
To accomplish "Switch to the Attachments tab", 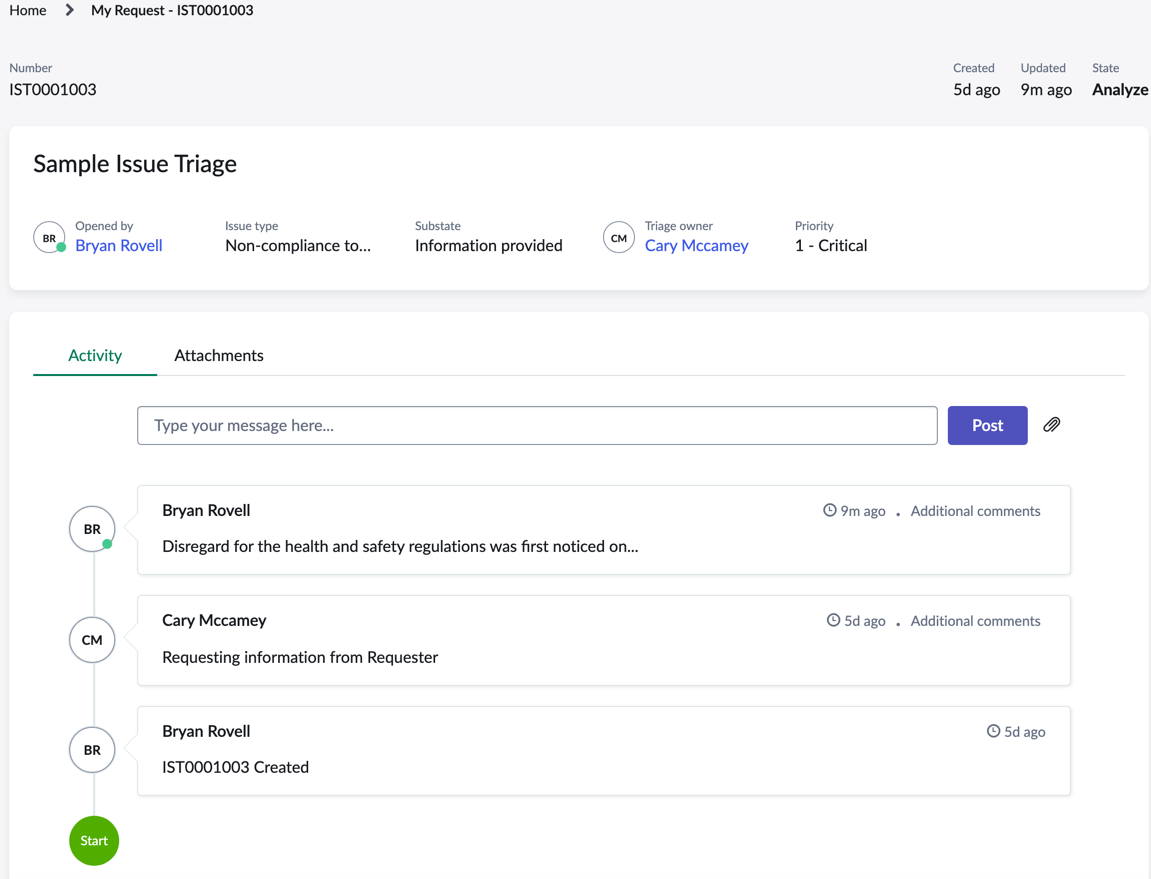I will point(219,355).
